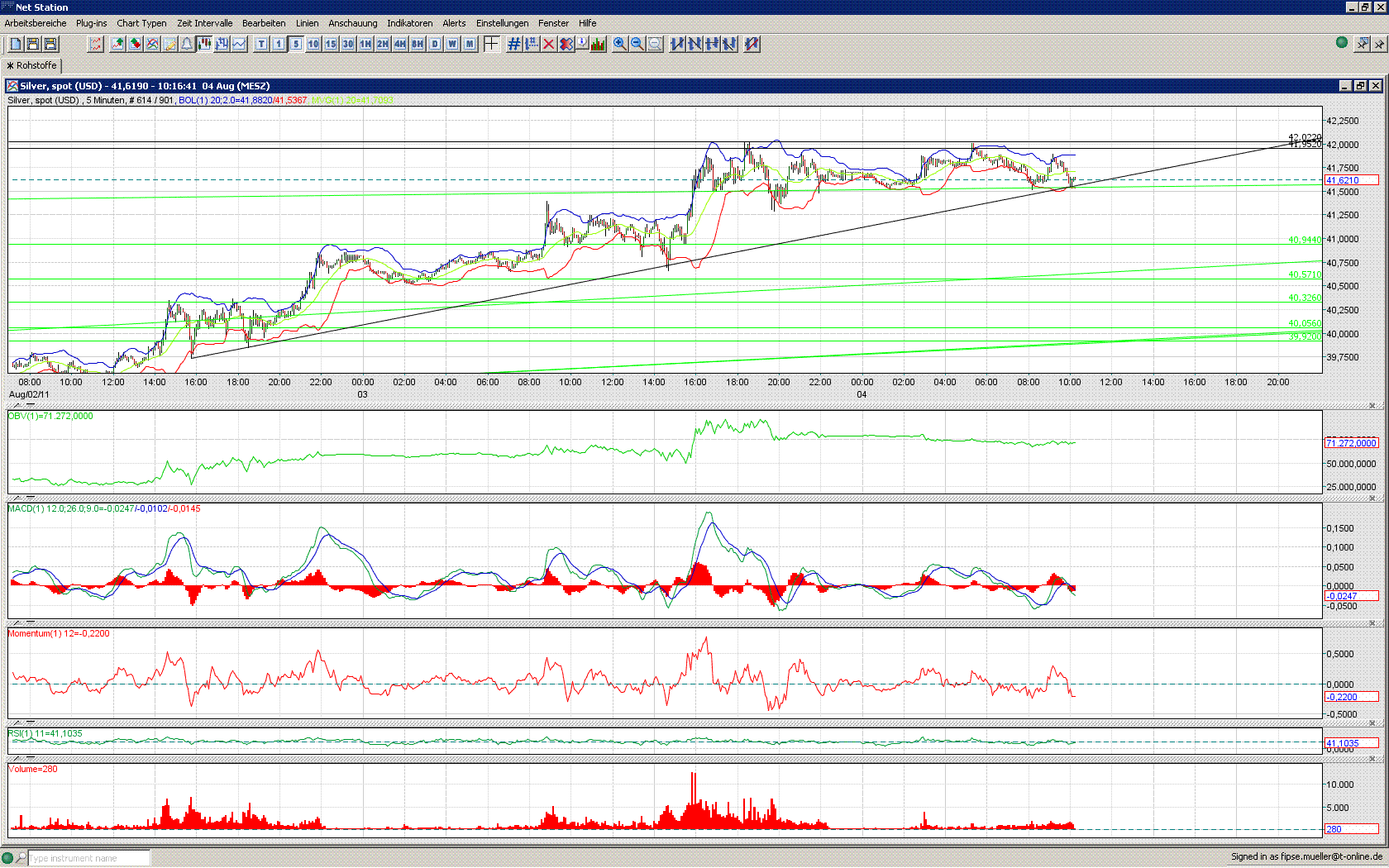The height and width of the screenshot is (868, 1389).
Task: Select bar chart type icon
Action: 222,44
